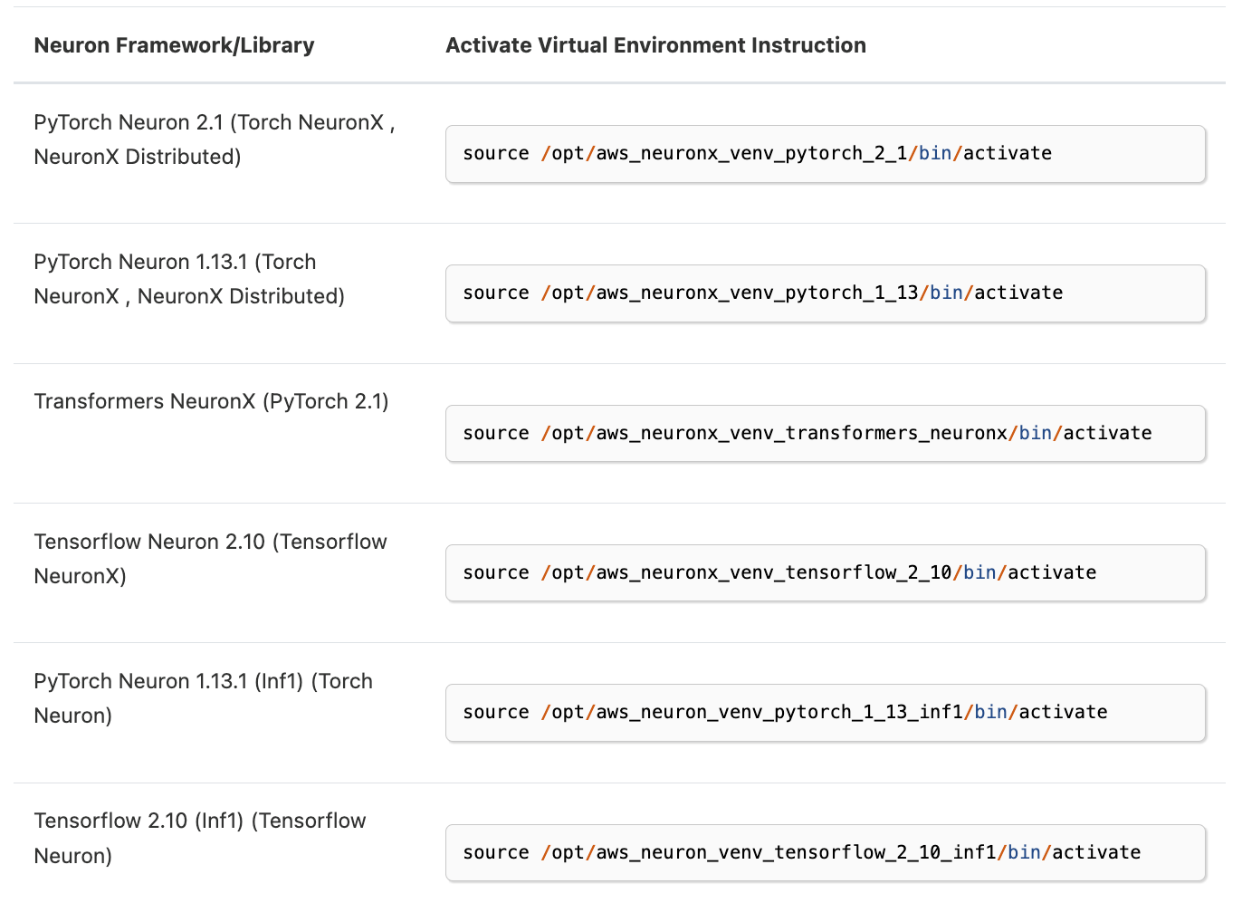Click 'bin' in the tensorflow_2_10_inf1 command
Screen dimensions: 1242x922
pyautogui.click(x=1024, y=852)
